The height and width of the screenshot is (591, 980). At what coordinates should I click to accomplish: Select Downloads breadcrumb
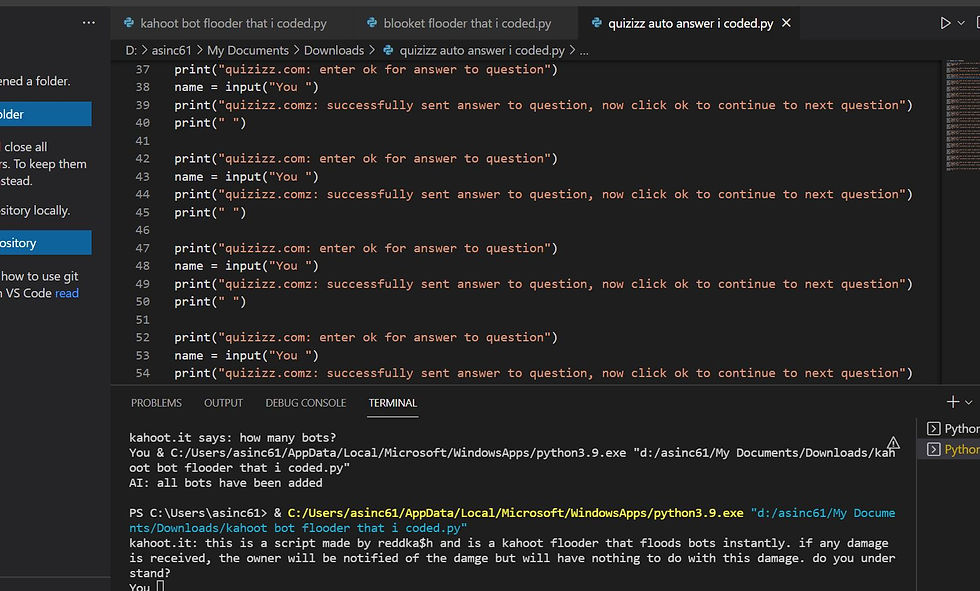[x=334, y=51]
